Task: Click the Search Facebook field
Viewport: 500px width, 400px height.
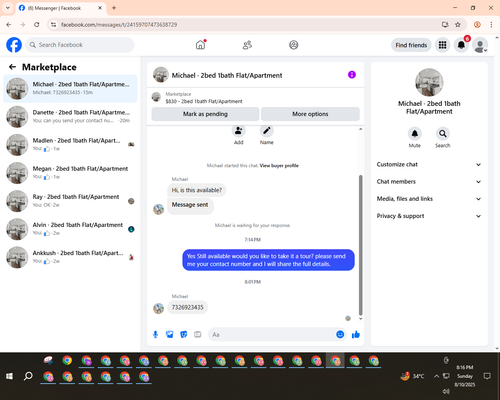Action: click(80, 45)
